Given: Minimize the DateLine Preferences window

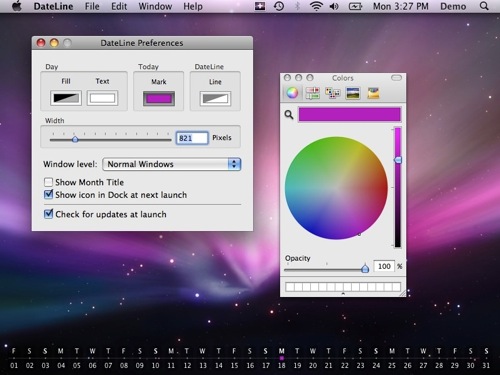Looking at the screenshot, I should tap(54, 43).
